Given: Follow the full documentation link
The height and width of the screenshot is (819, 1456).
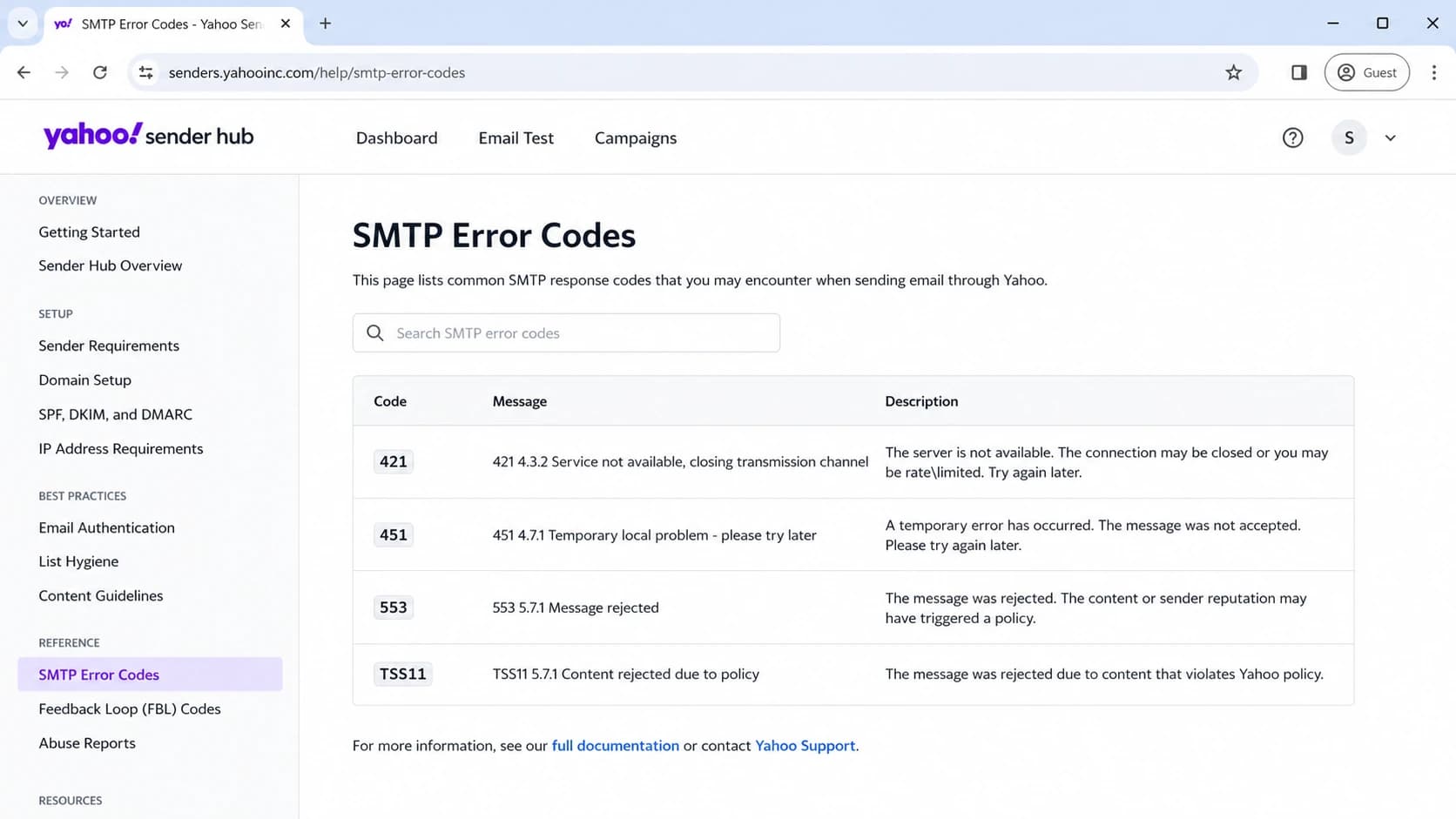Looking at the screenshot, I should point(615,745).
